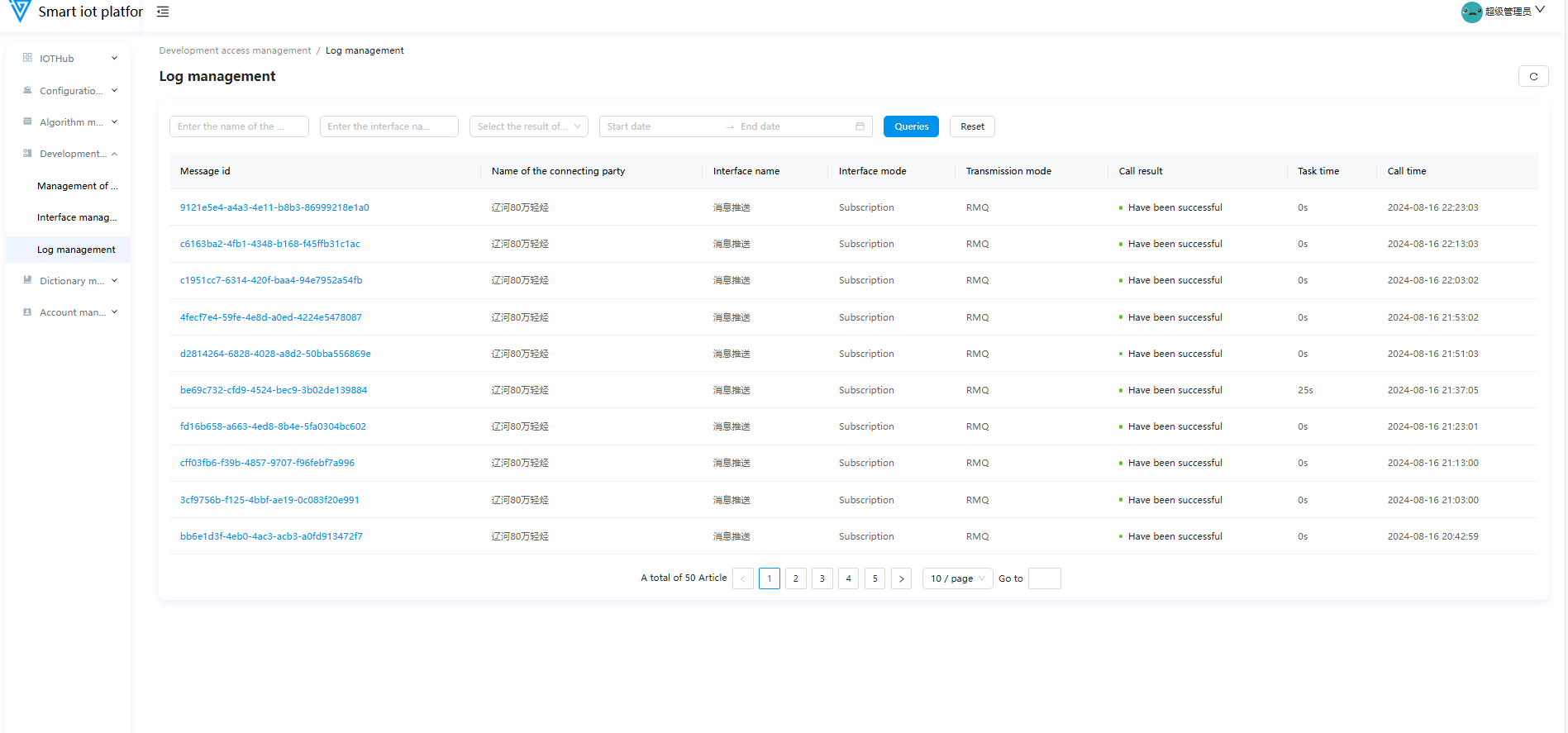The width and height of the screenshot is (1568, 733).
Task: Open the 10 / page size dropdown
Action: [957, 578]
